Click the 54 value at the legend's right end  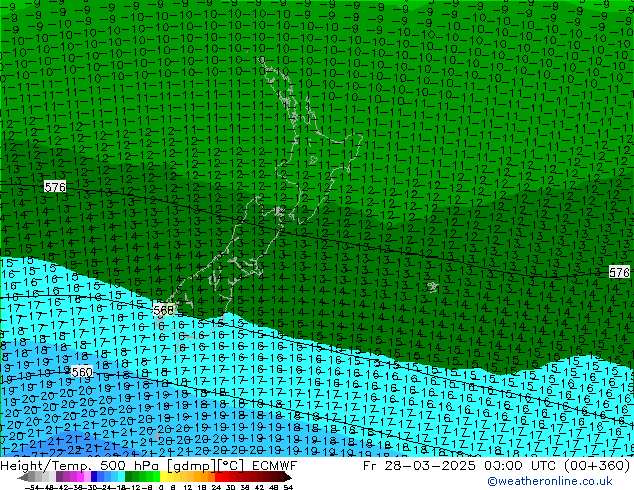(x=288, y=487)
